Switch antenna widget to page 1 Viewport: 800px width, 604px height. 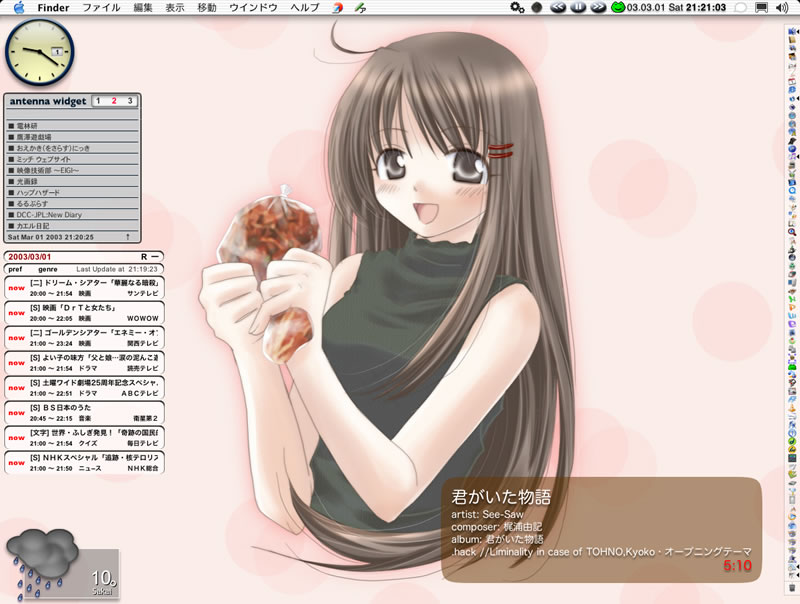click(x=98, y=101)
